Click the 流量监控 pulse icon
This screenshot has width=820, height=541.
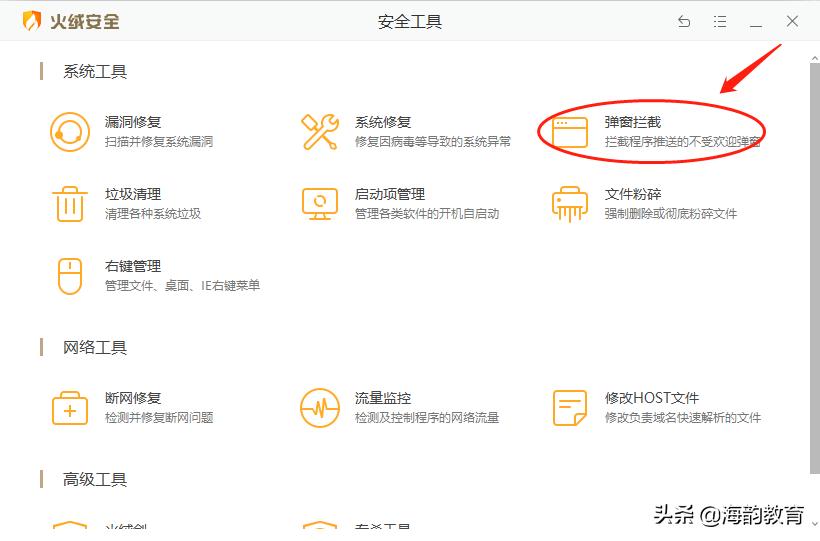coord(320,408)
